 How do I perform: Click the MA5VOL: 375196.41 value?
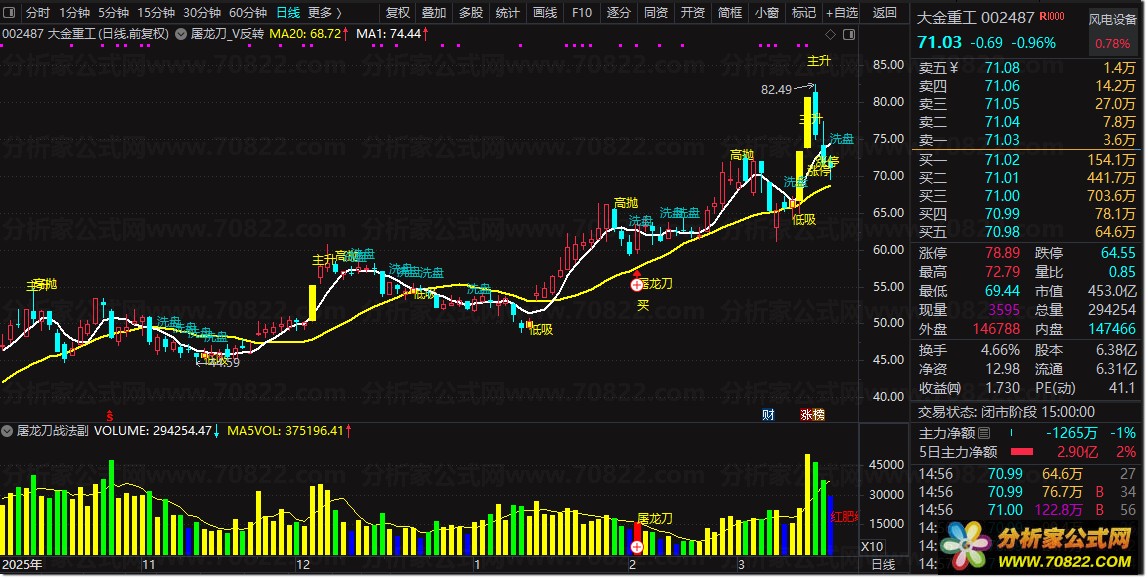click(285, 431)
